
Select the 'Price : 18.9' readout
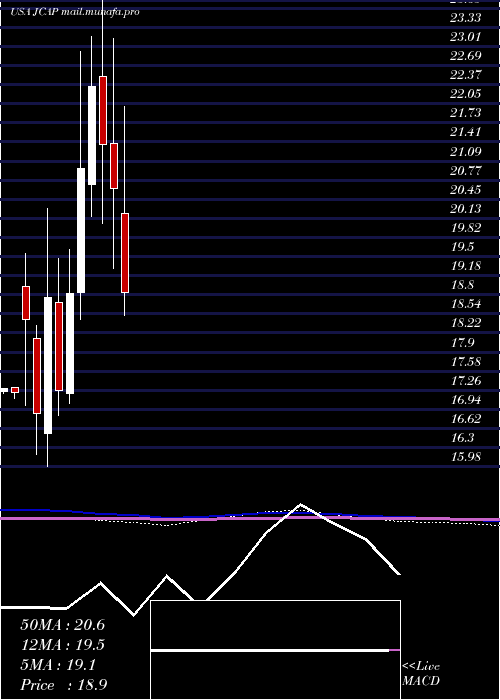[63, 685]
